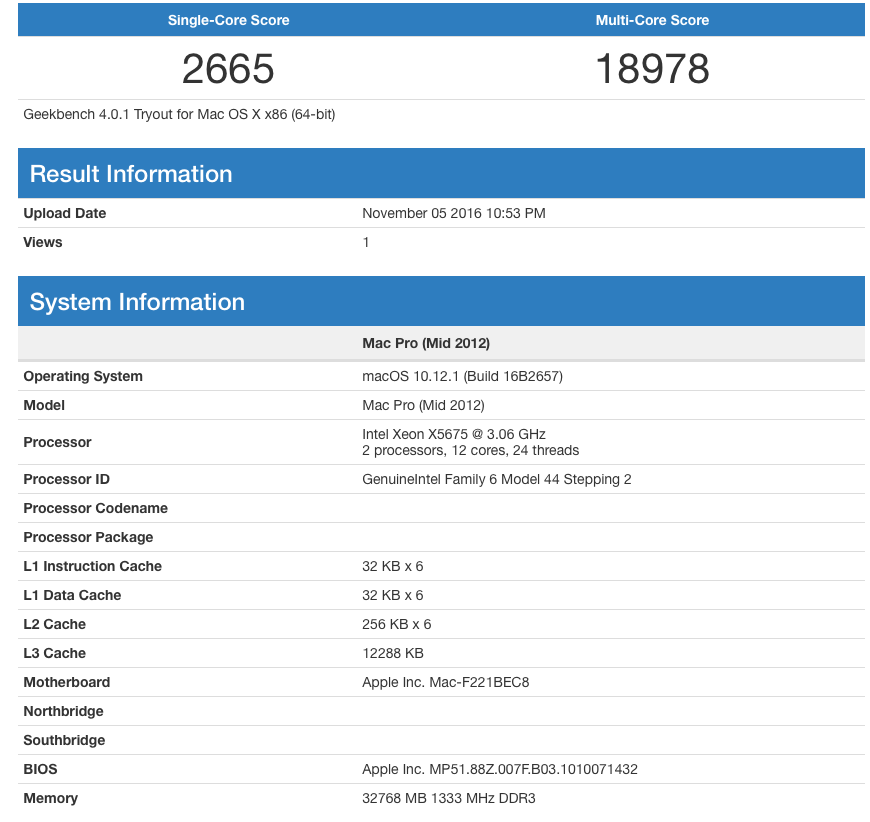Screen dimensions: 870x822
Task: Click the Processor Package label
Action: pos(88,537)
